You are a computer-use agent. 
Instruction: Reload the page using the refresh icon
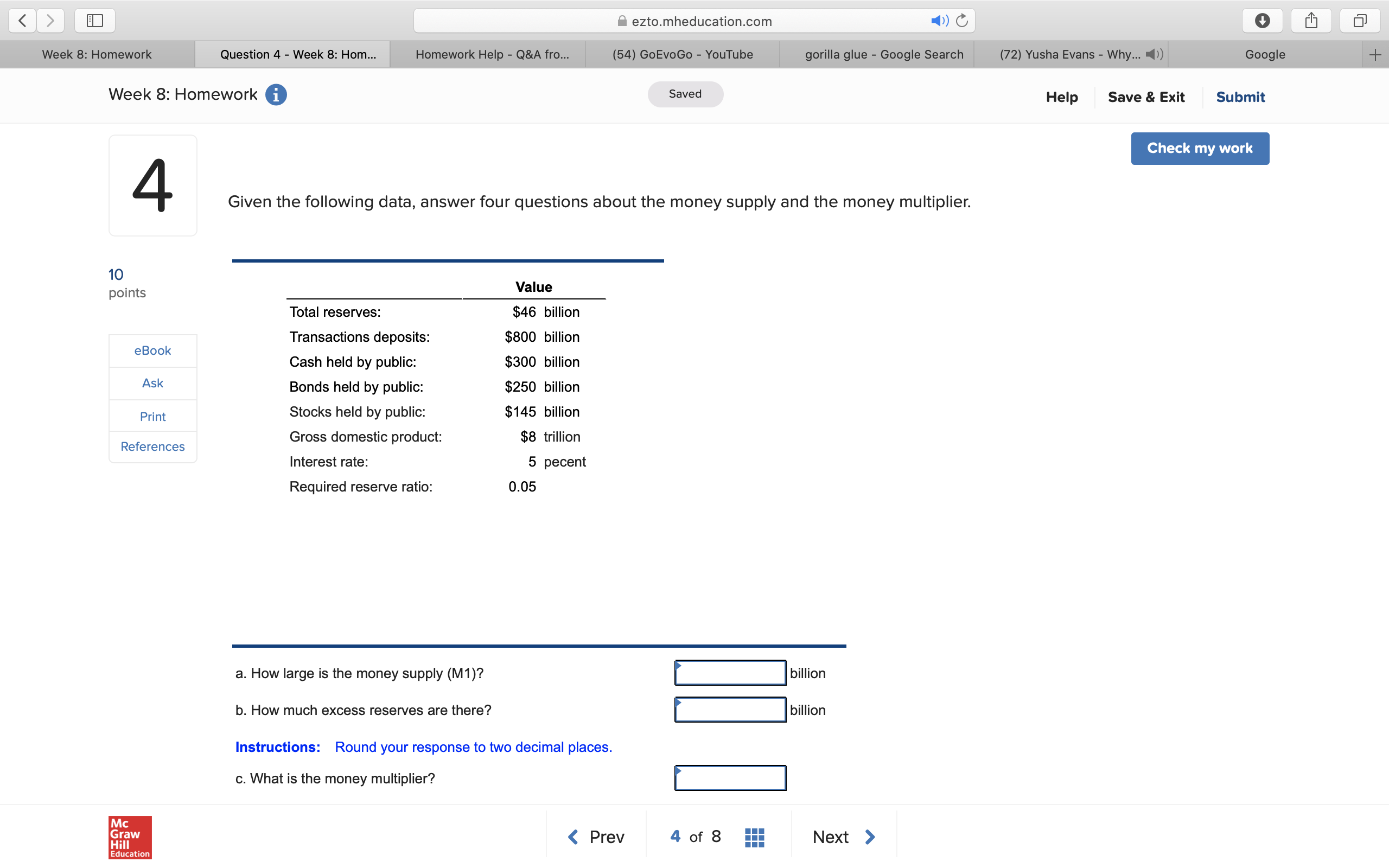[961, 20]
